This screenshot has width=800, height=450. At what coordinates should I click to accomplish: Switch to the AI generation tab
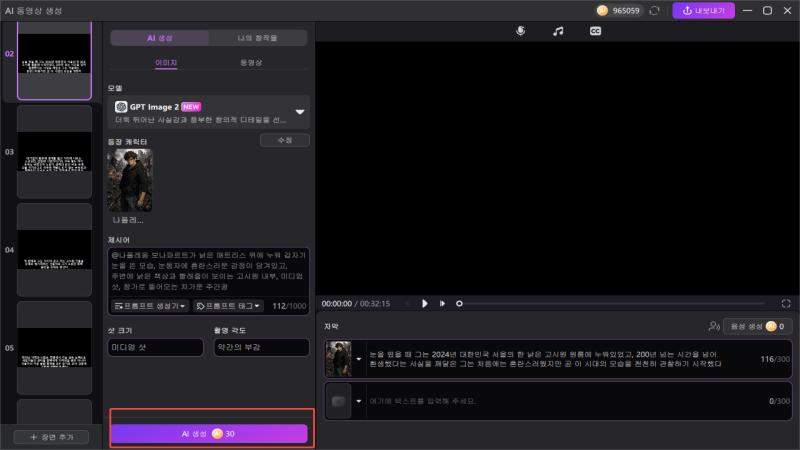[x=160, y=38]
